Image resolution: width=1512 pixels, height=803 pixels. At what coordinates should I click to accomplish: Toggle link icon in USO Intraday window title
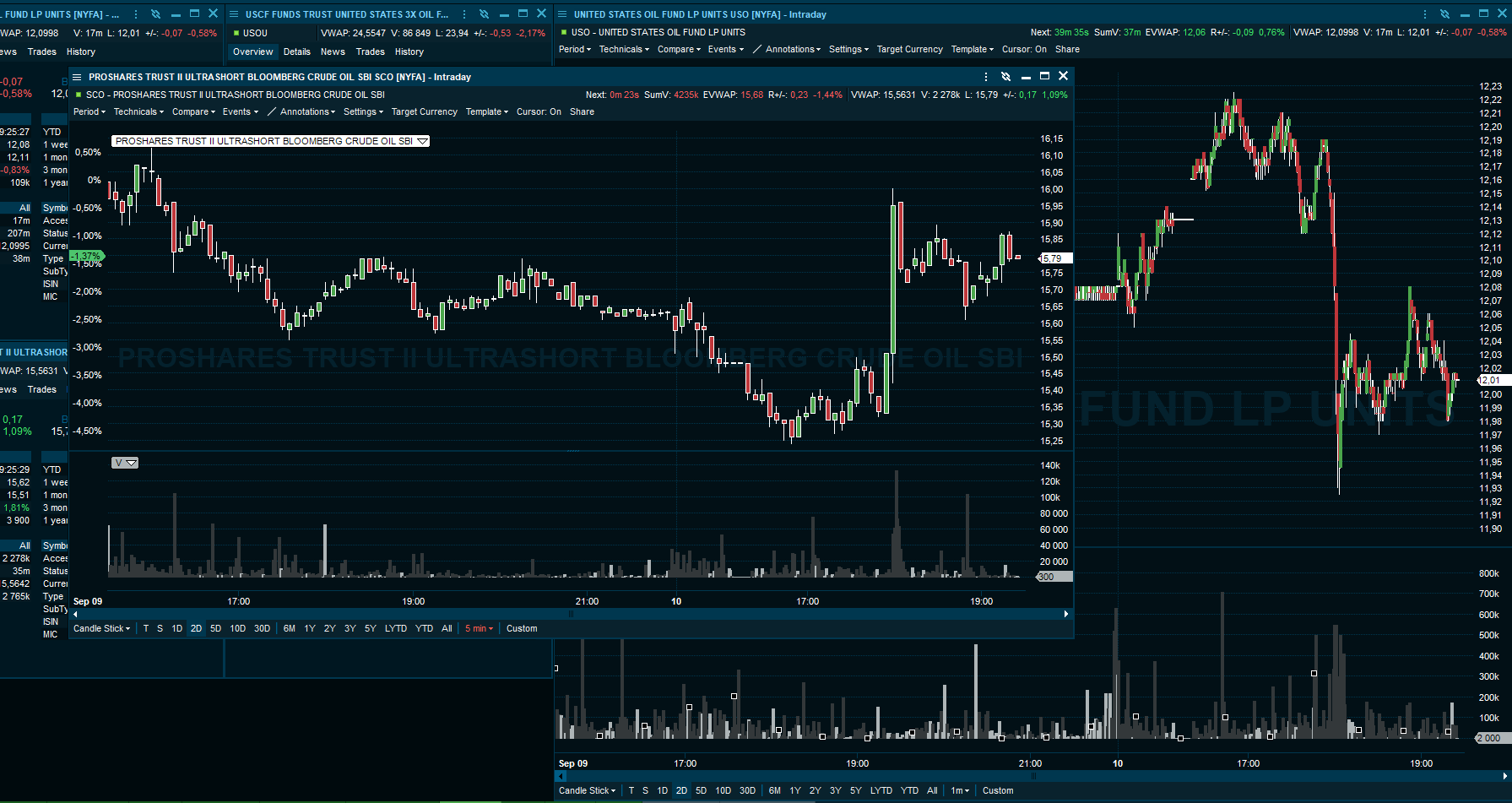pos(1444,14)
